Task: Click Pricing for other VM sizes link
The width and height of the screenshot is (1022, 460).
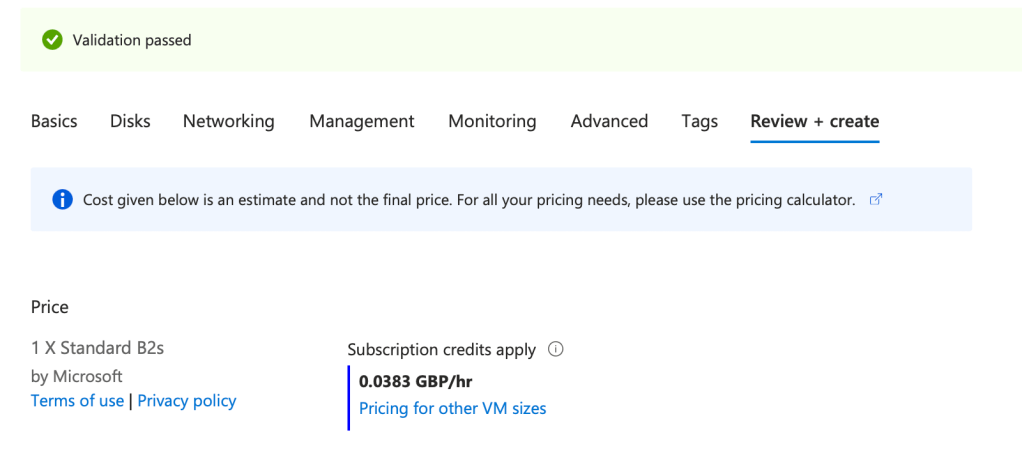Action: tap(452, 408)
